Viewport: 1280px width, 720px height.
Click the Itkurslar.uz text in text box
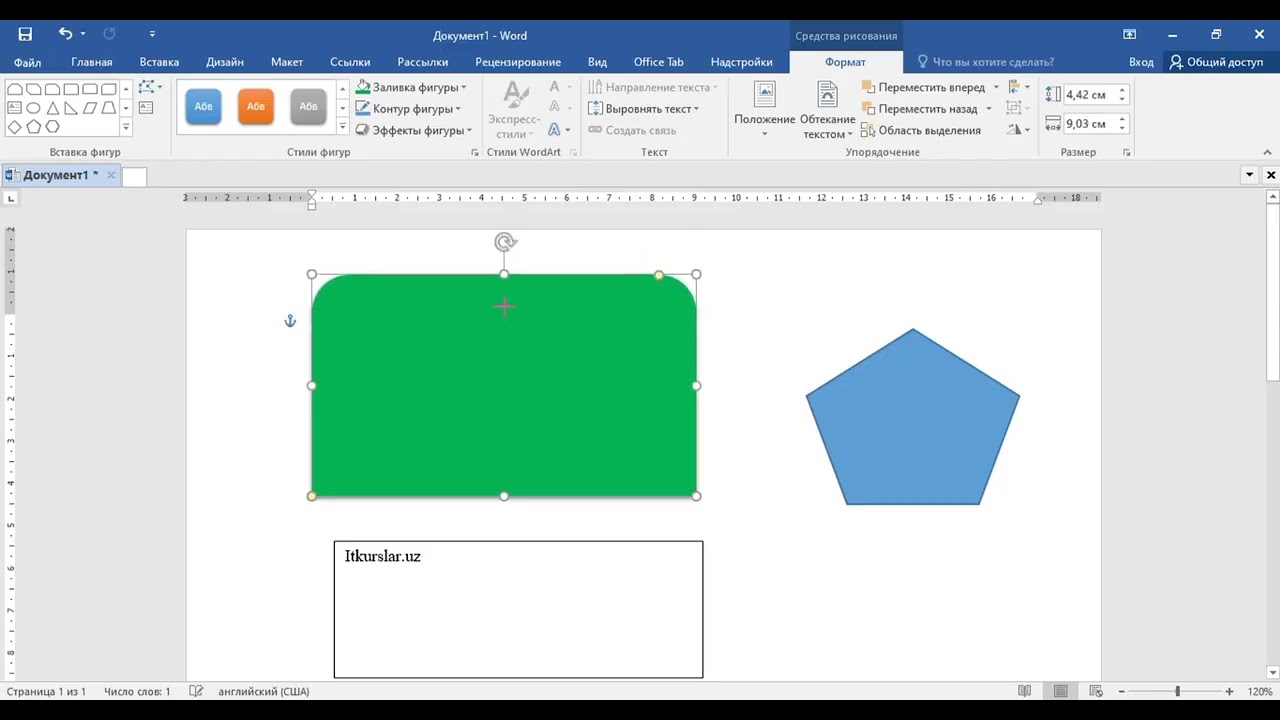click(x=382, y=556)
